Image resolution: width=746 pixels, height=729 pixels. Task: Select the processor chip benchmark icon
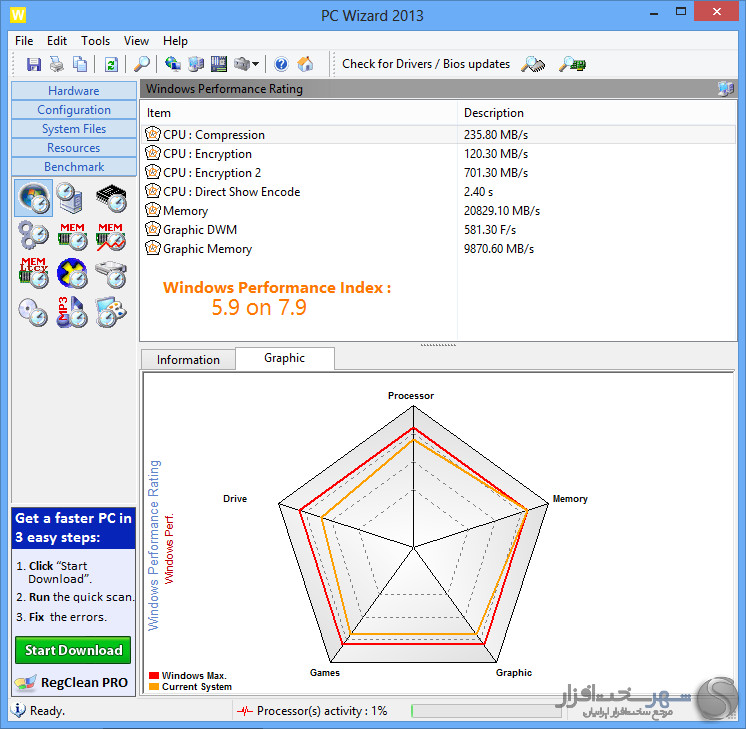tap(110, 199)
